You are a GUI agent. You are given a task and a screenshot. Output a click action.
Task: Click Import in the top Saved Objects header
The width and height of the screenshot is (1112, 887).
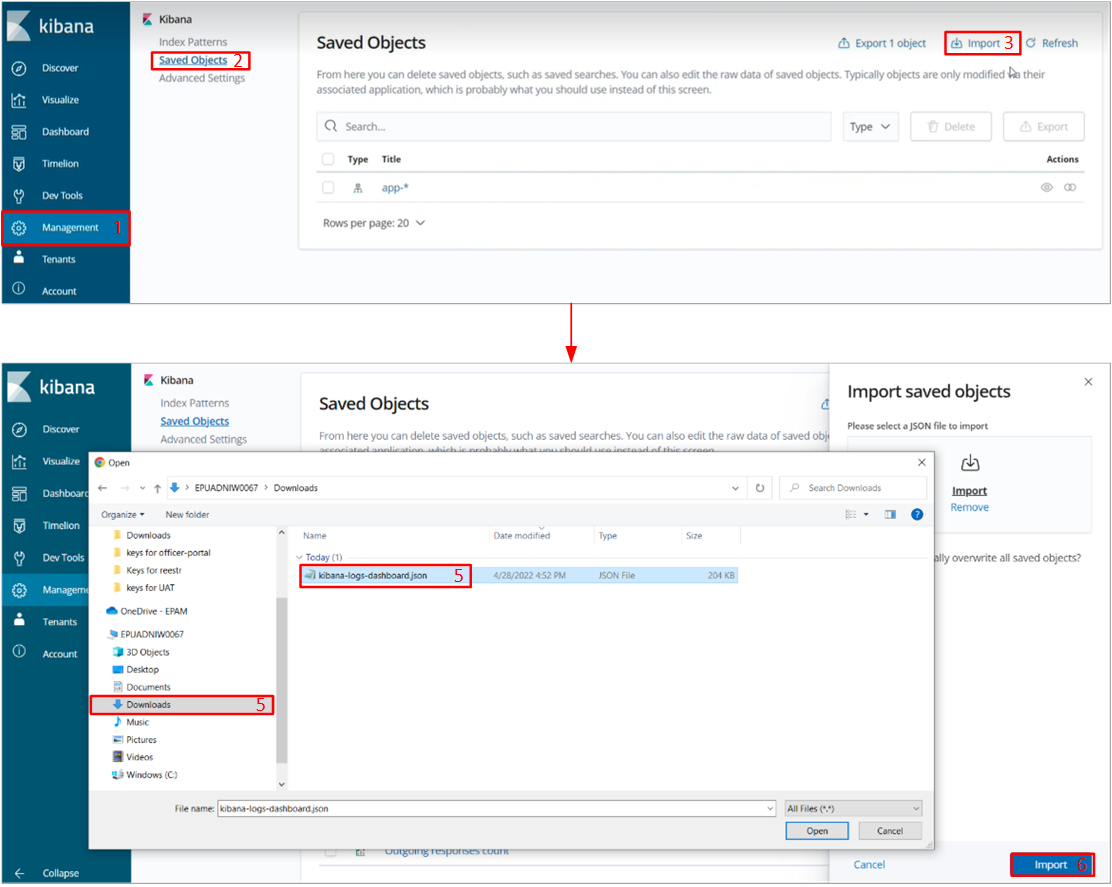coord(975,43)
